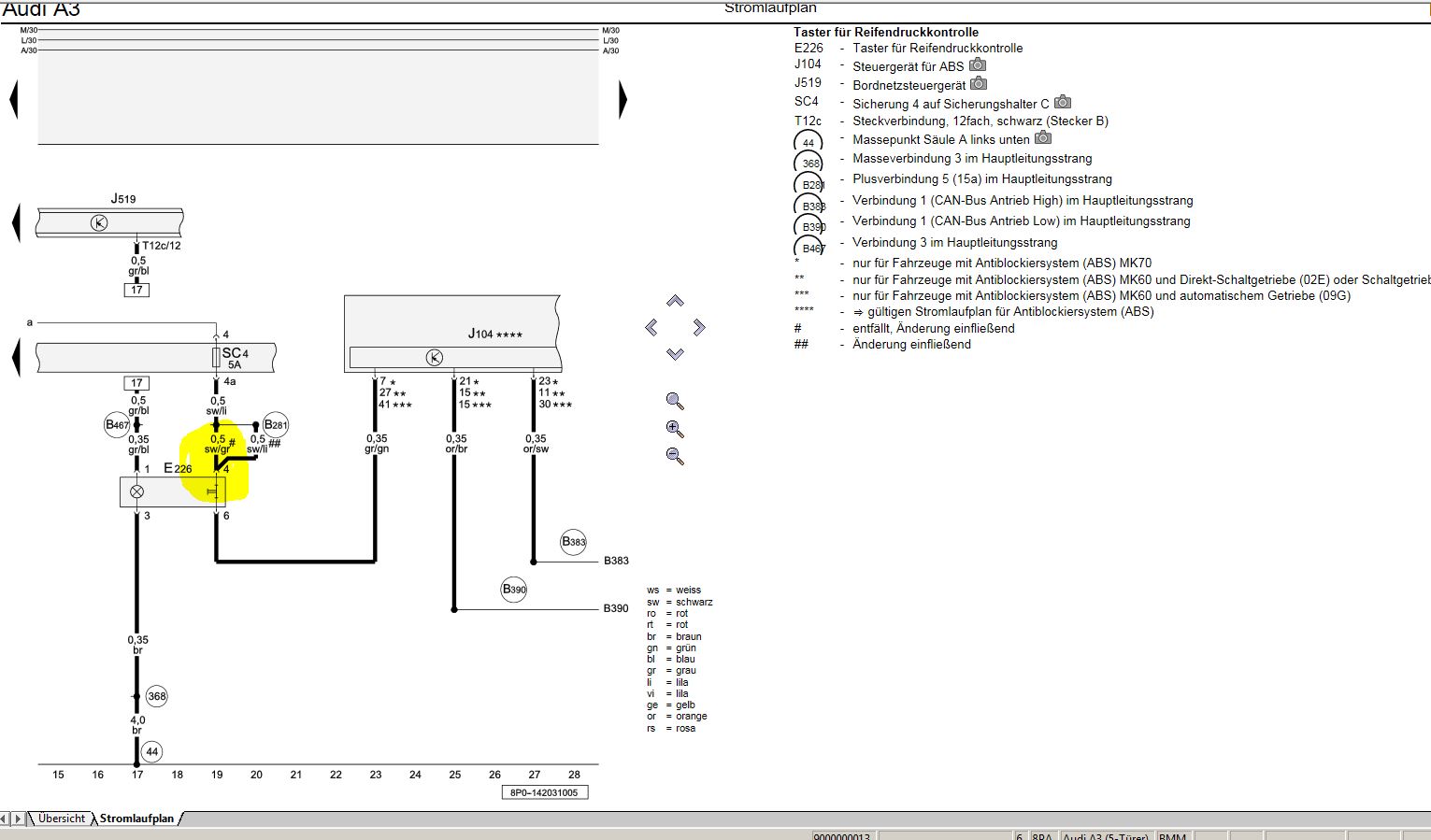Click the diagram number 8P0-142031005 box
This screenshot has height=840, width=1431.
(544, 792)
